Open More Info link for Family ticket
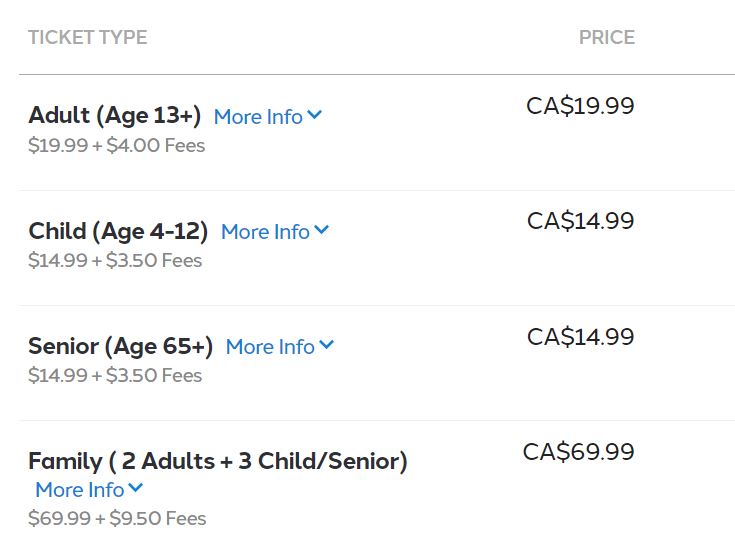This screenshot has height=554, width=735. pyautogui.click(x=80, y=489)
